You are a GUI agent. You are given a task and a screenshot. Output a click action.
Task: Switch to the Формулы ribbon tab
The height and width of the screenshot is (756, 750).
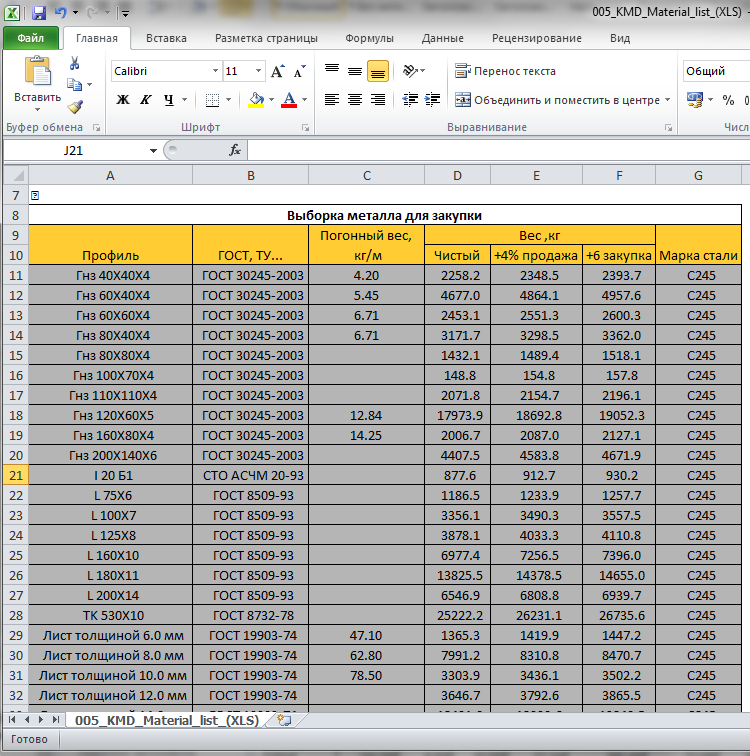369,39
